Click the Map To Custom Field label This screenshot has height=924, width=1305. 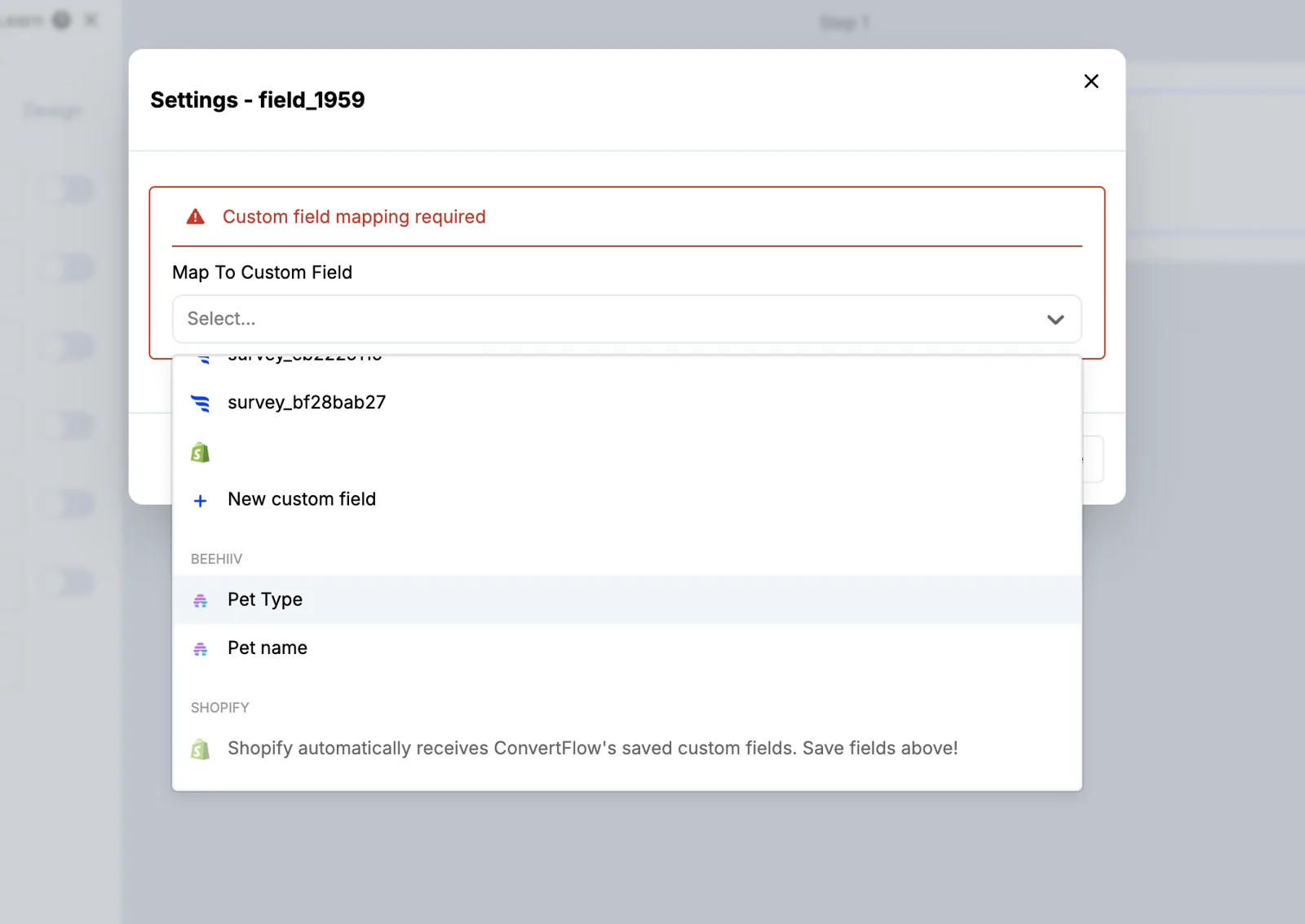[262, 272]
